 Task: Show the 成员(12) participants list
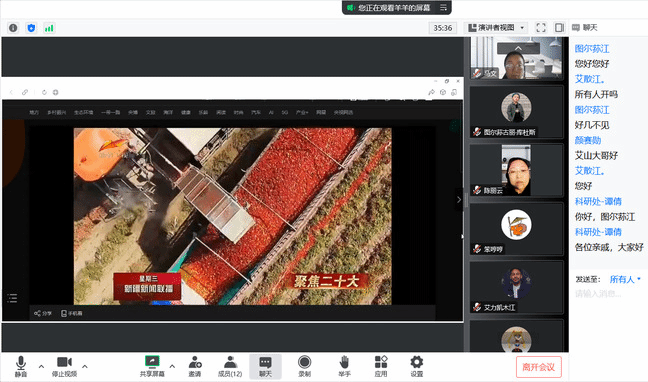point(230,366)
